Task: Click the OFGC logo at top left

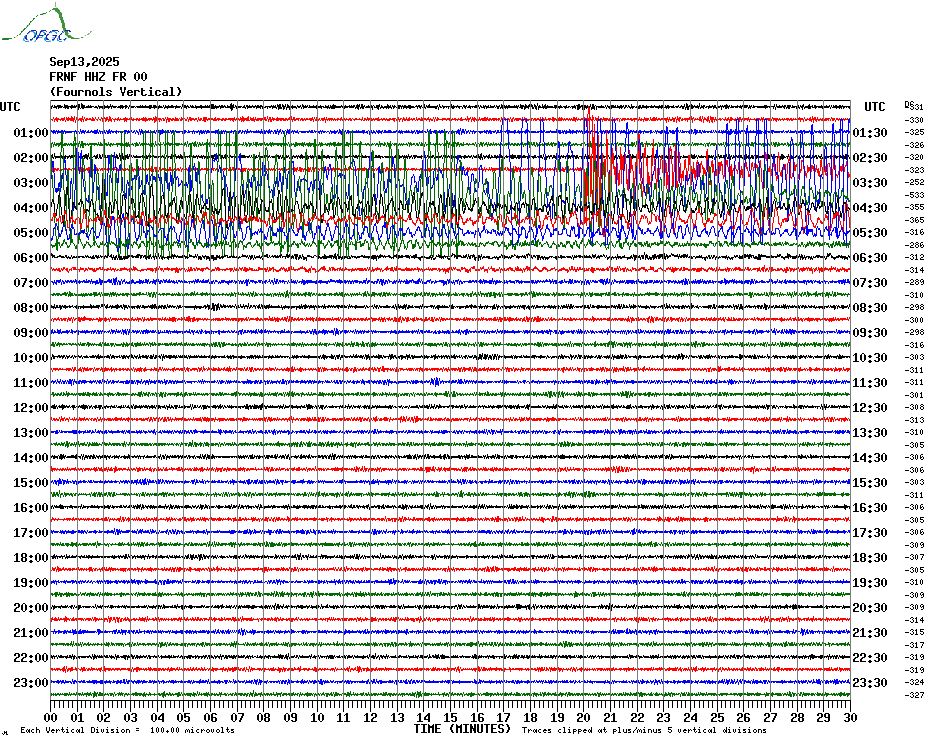Action: point(46,24)
